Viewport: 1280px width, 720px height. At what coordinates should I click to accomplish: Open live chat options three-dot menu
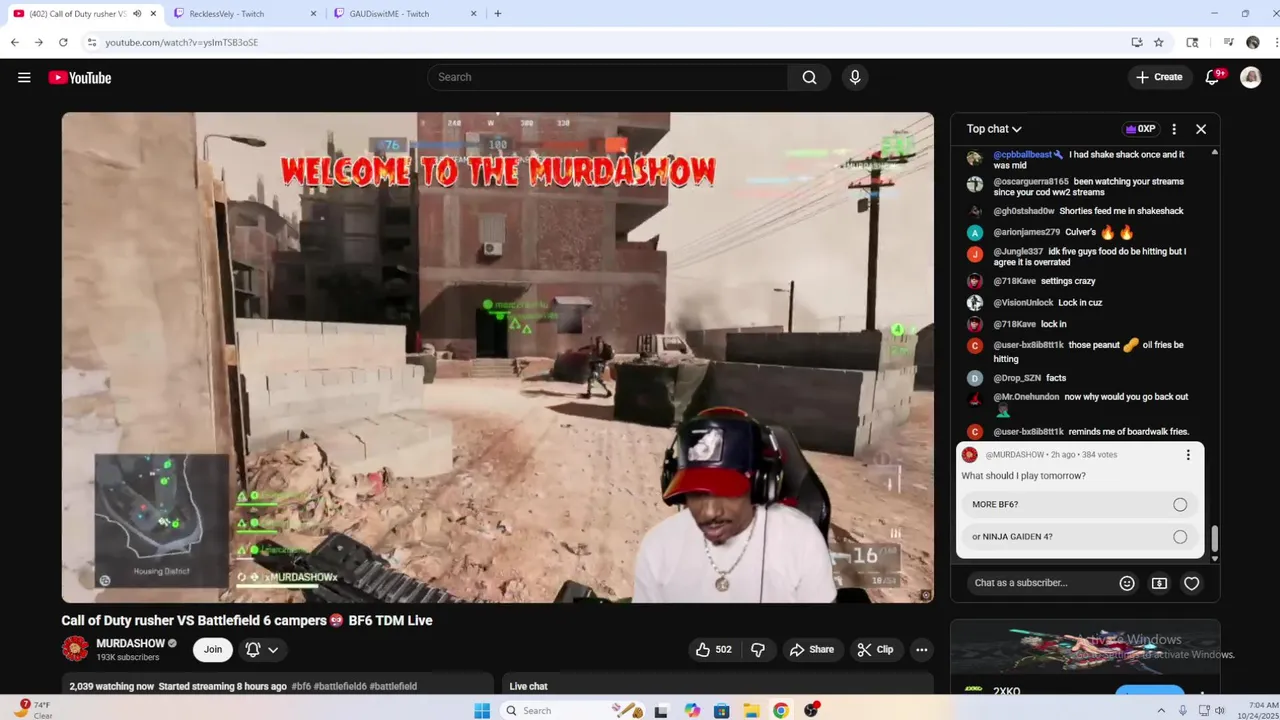(x=1174, y=129)
